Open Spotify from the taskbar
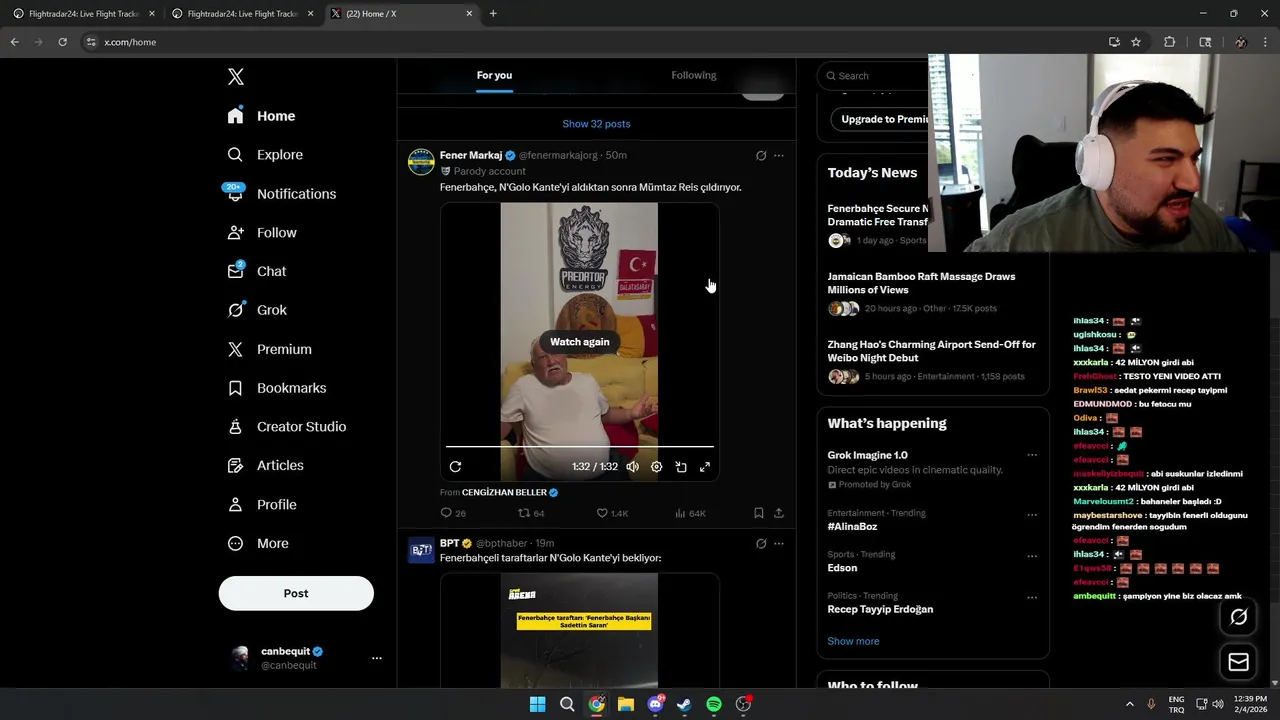1280x720 pixels. tap(714, 704)
